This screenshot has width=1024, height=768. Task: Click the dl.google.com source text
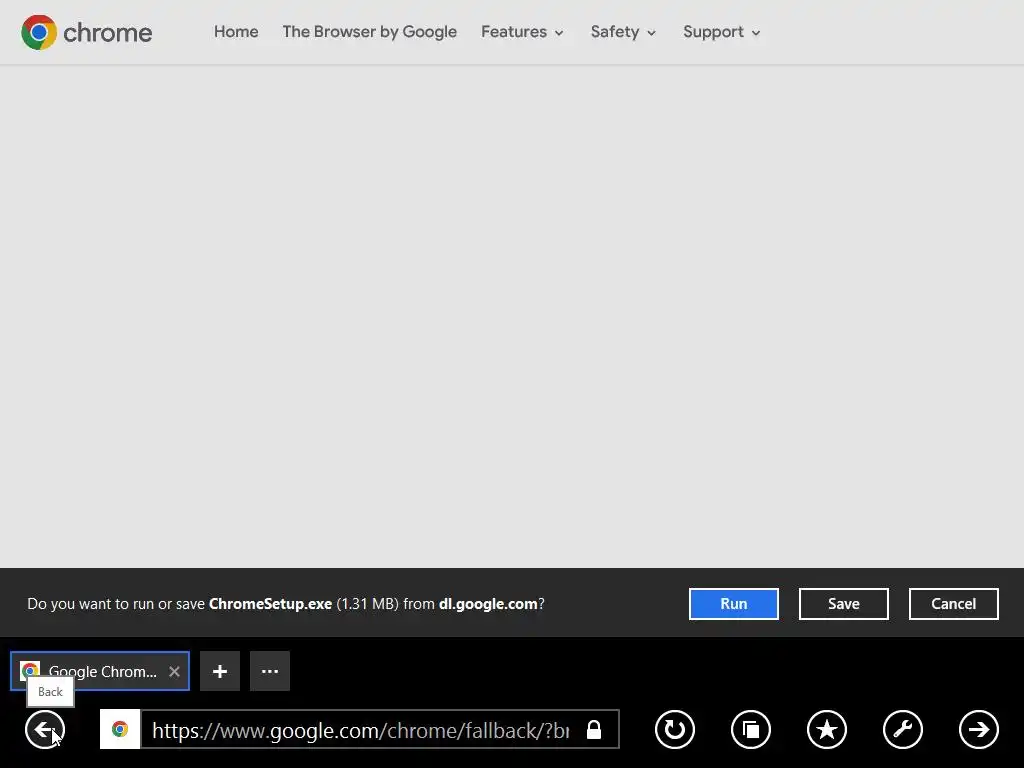click(488, 604)
